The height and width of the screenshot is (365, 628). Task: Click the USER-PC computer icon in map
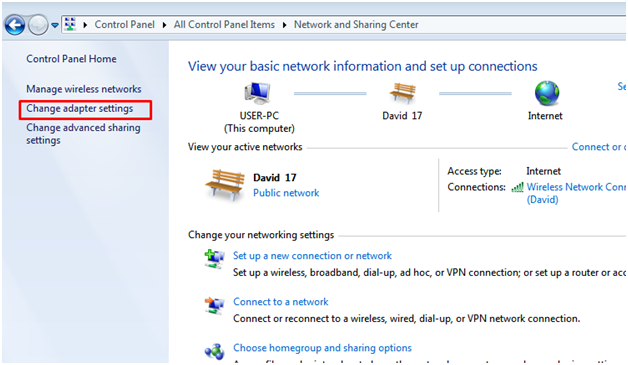point(258,93)
